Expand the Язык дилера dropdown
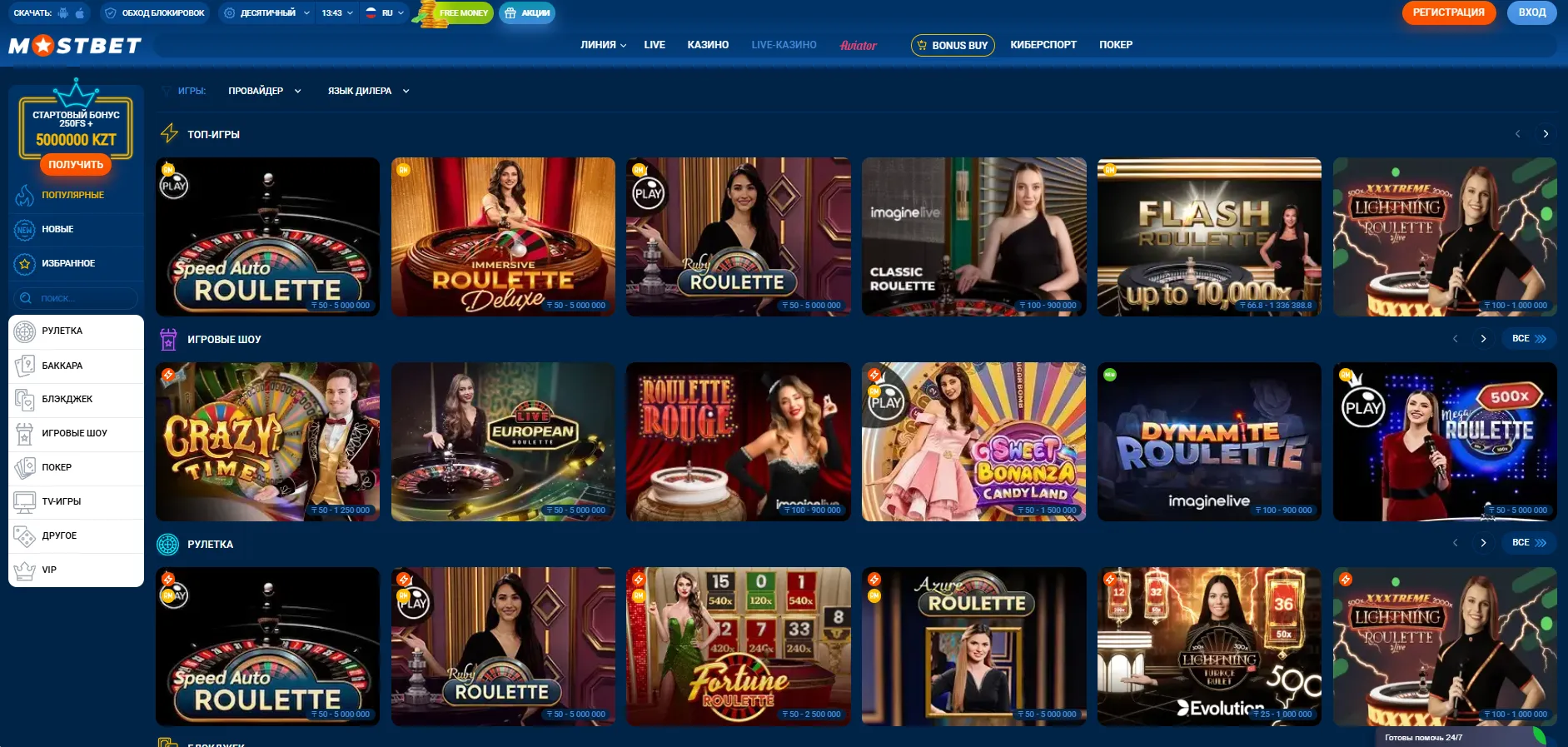 (368, 91)
